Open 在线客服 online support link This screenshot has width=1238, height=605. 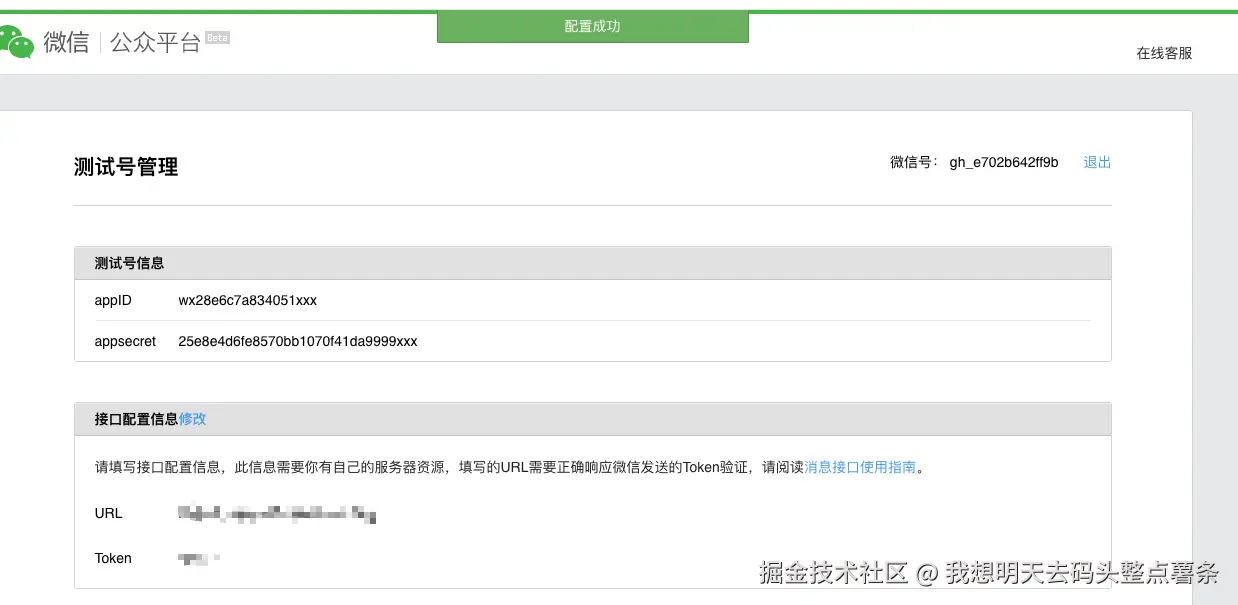pyautogui.click(x=1164, y=53)
